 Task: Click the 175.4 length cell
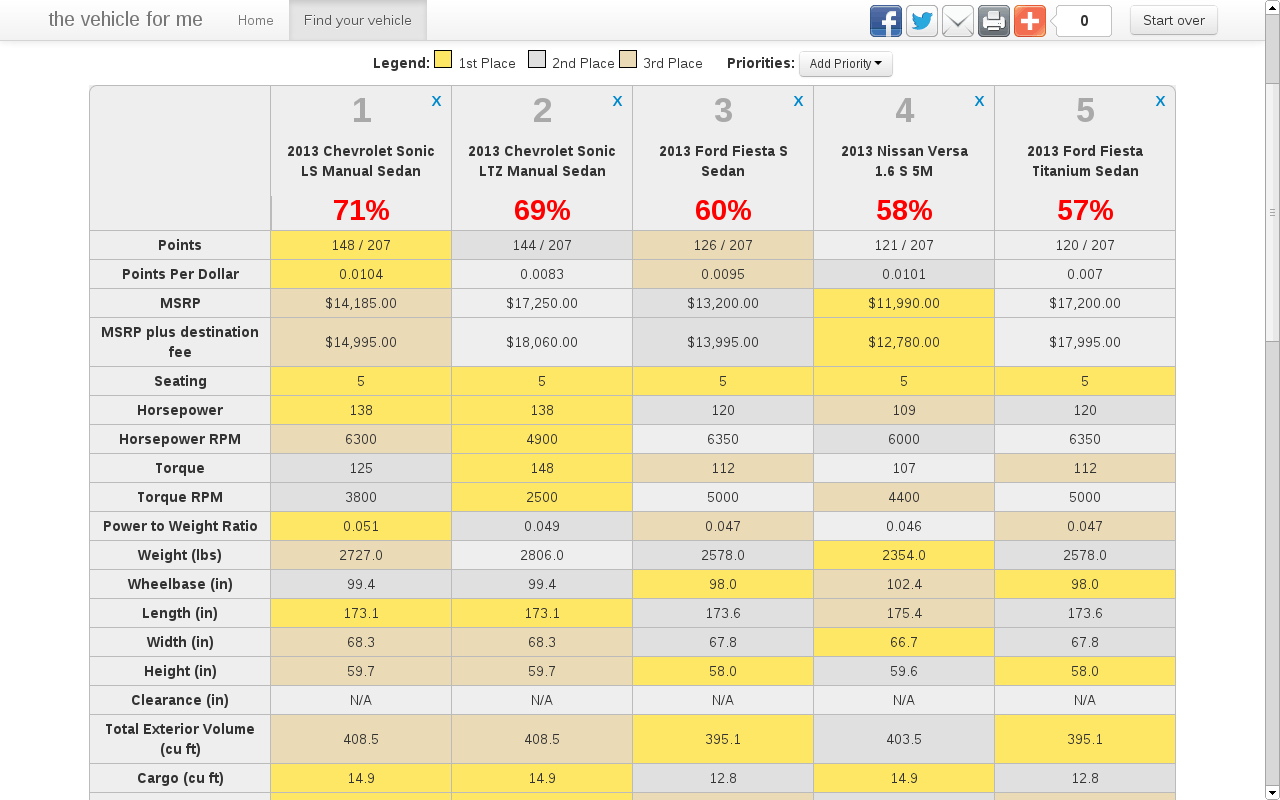[904, 613]
